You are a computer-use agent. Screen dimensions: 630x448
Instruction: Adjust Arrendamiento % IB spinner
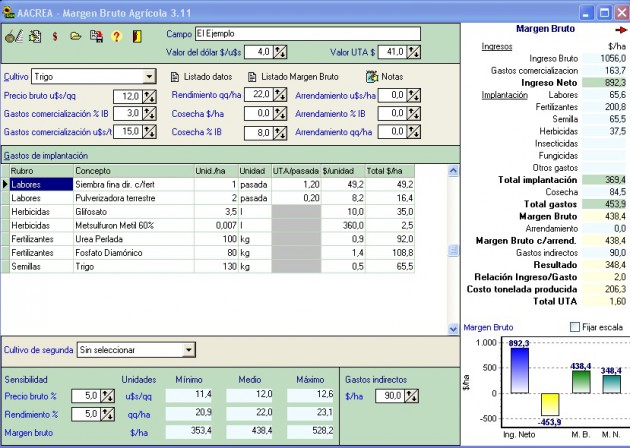coord(413,114)
